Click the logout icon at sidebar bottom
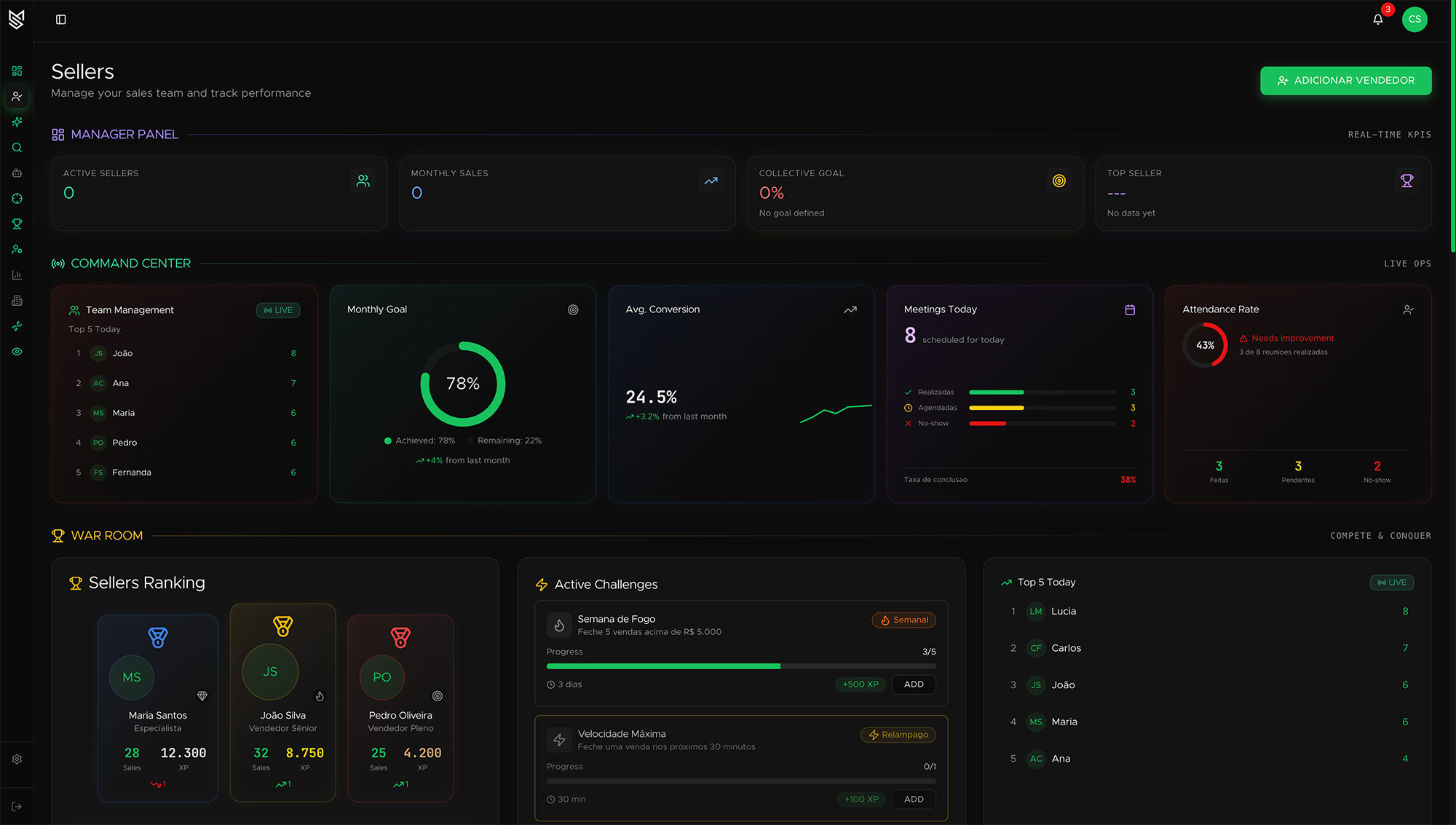The height and width of the screenshot is (825, 1456). [17, 807]
